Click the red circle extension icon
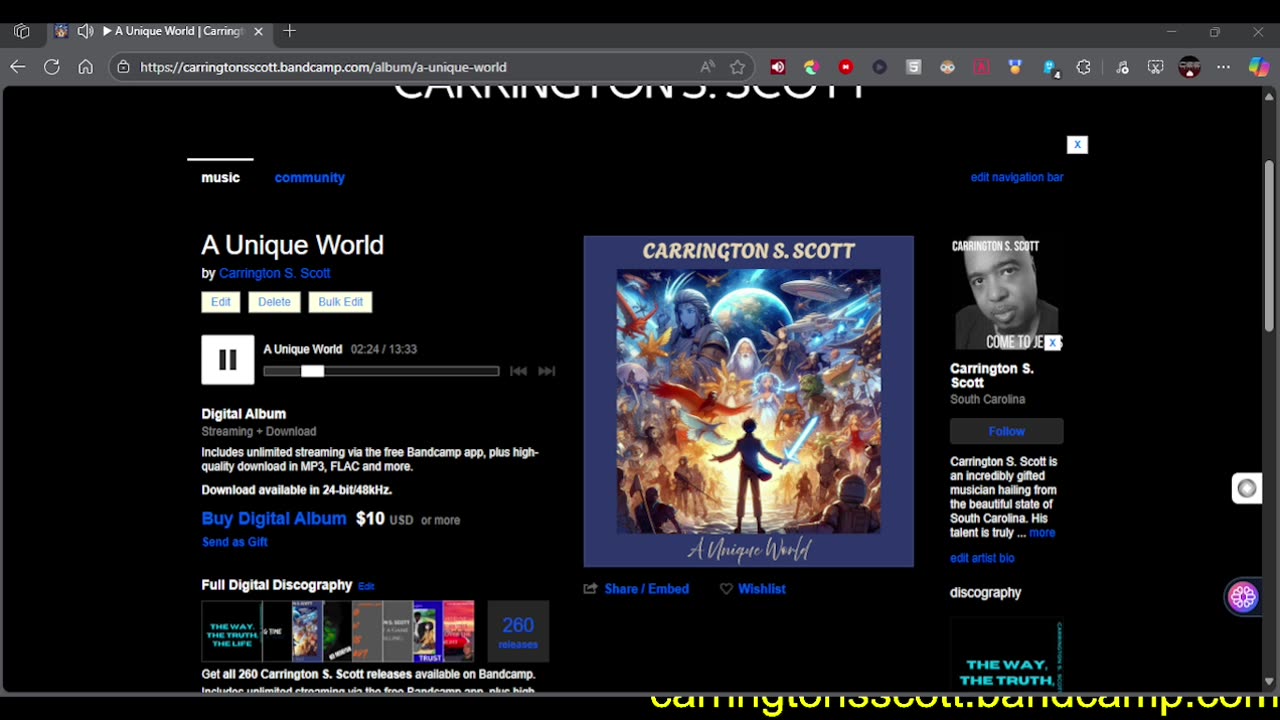 846,67
